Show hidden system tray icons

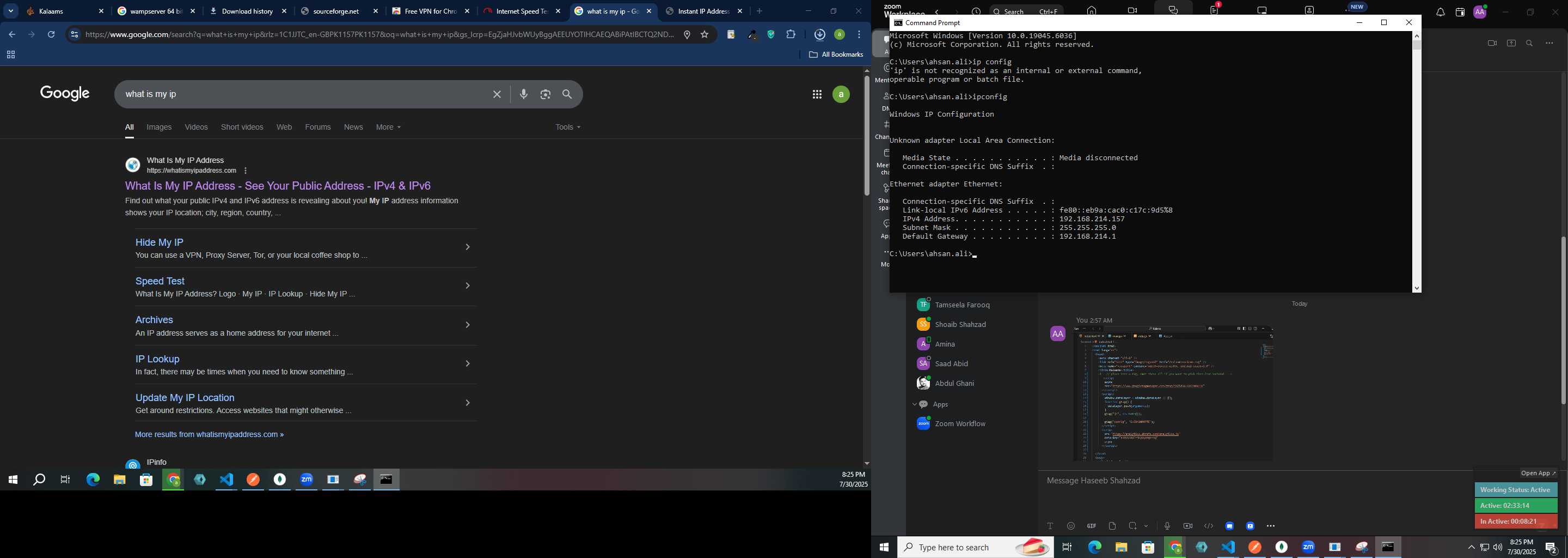coord(1471,548)
